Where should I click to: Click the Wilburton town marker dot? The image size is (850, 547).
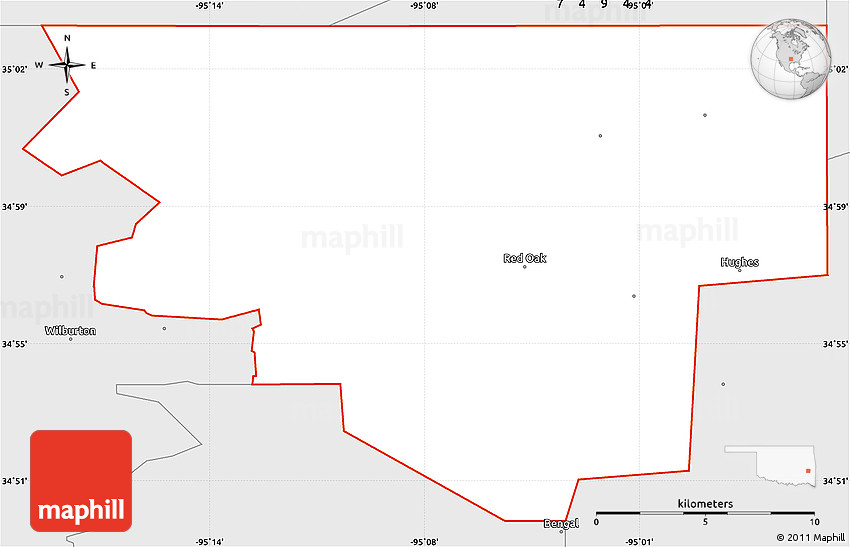(x=70, y=339)
